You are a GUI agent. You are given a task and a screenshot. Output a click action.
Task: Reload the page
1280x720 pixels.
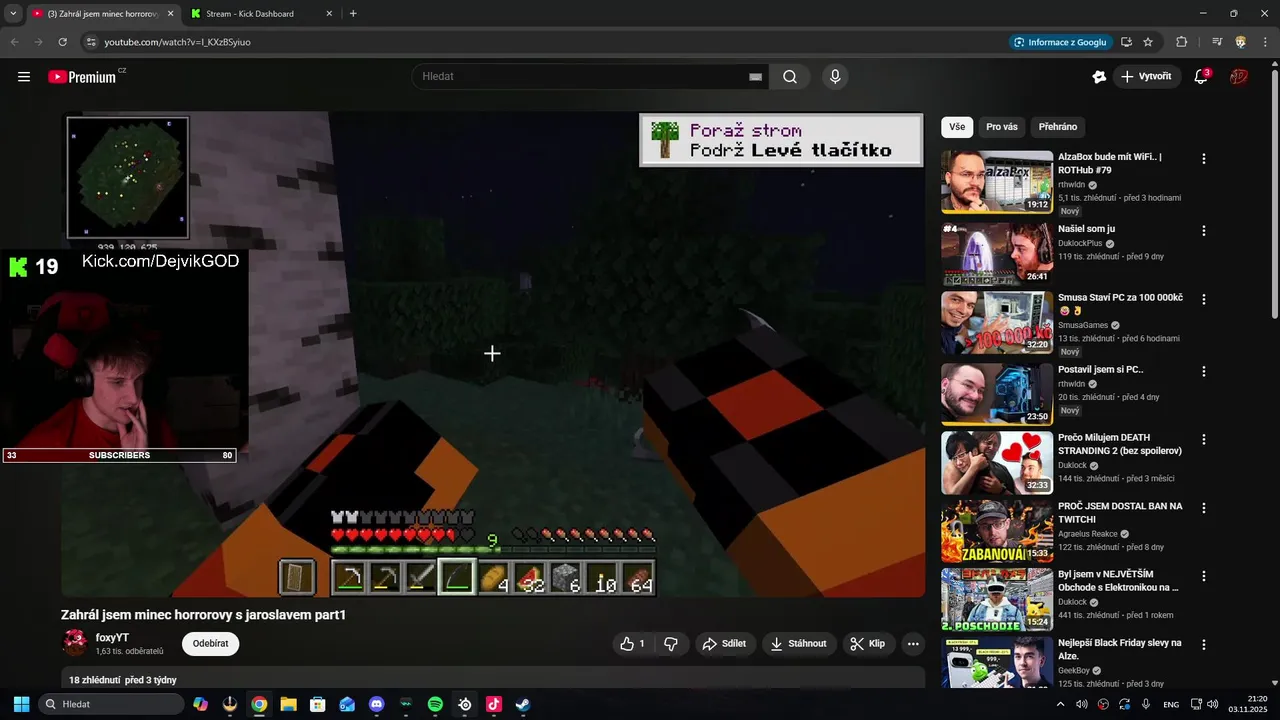click(62, 42)
